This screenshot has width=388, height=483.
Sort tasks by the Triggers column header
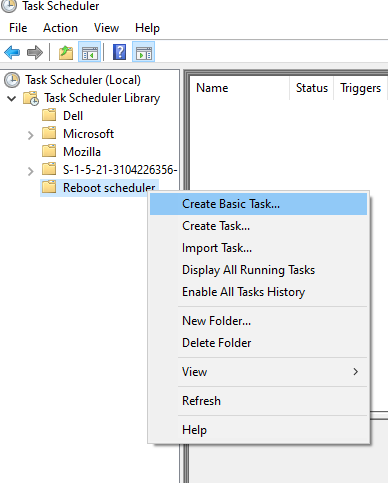[x=360, y=88]
